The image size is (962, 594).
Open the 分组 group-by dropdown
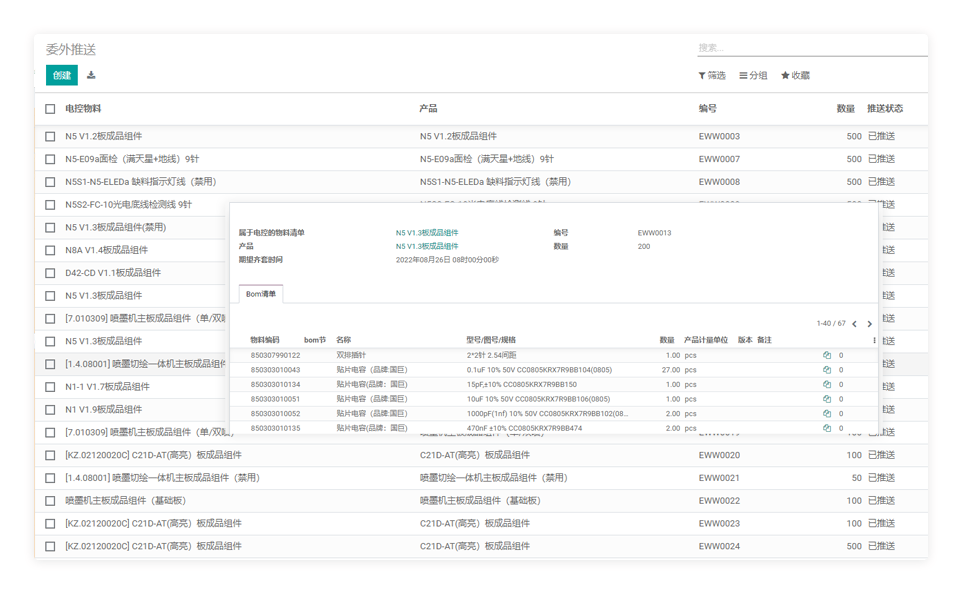[x=753, y=75]
